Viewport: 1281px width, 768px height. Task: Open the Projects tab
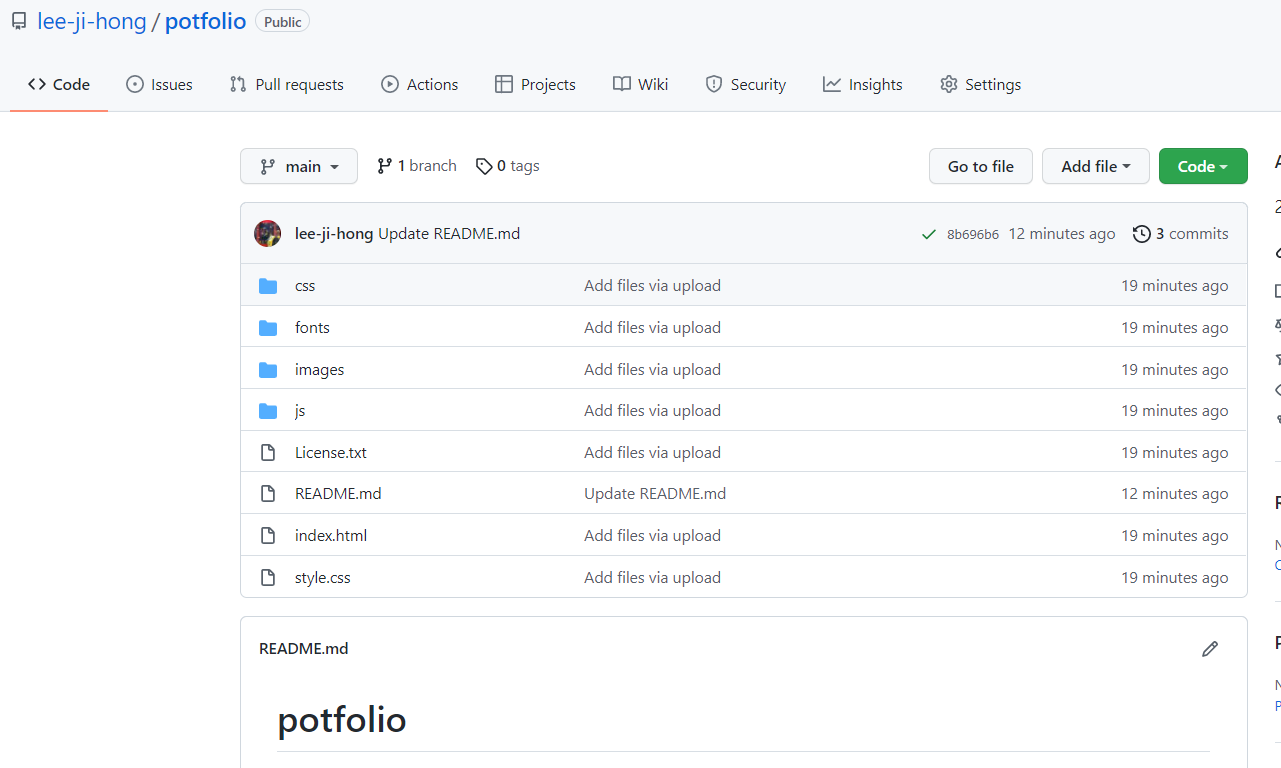pos(535,85)
